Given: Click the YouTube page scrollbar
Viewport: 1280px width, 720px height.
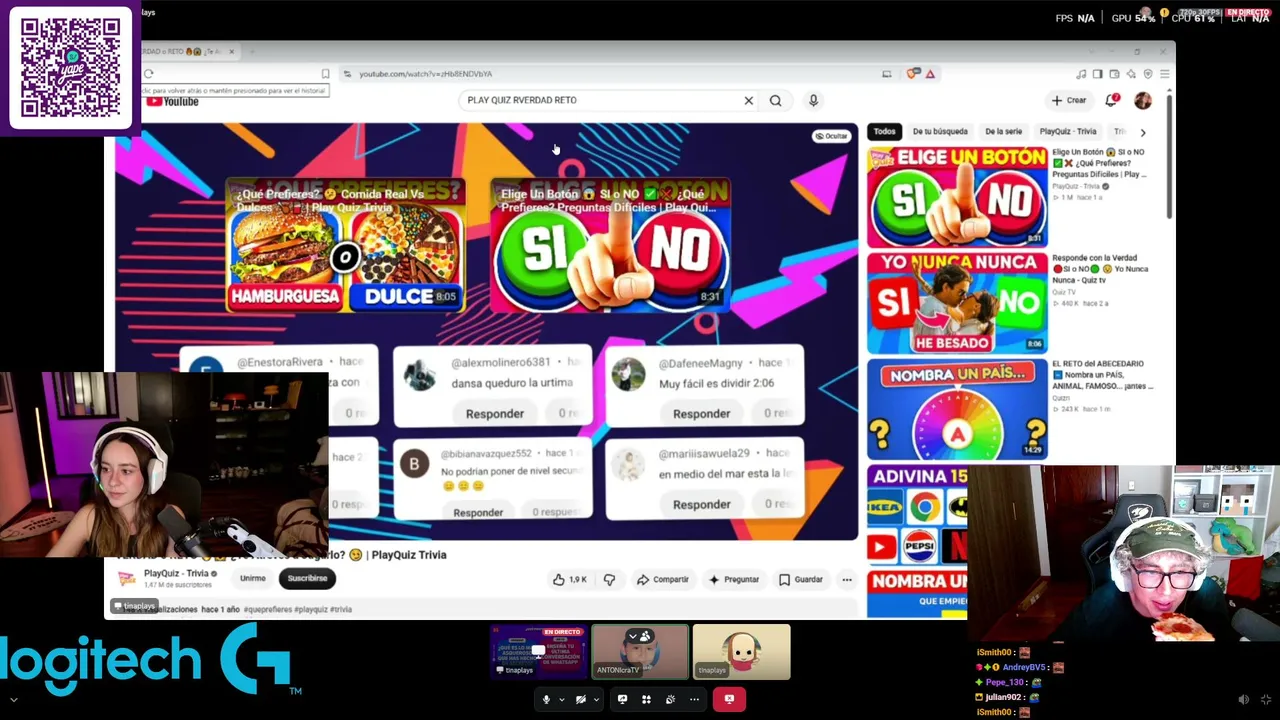Looking at the screenshot, I should coord(1169,155).
